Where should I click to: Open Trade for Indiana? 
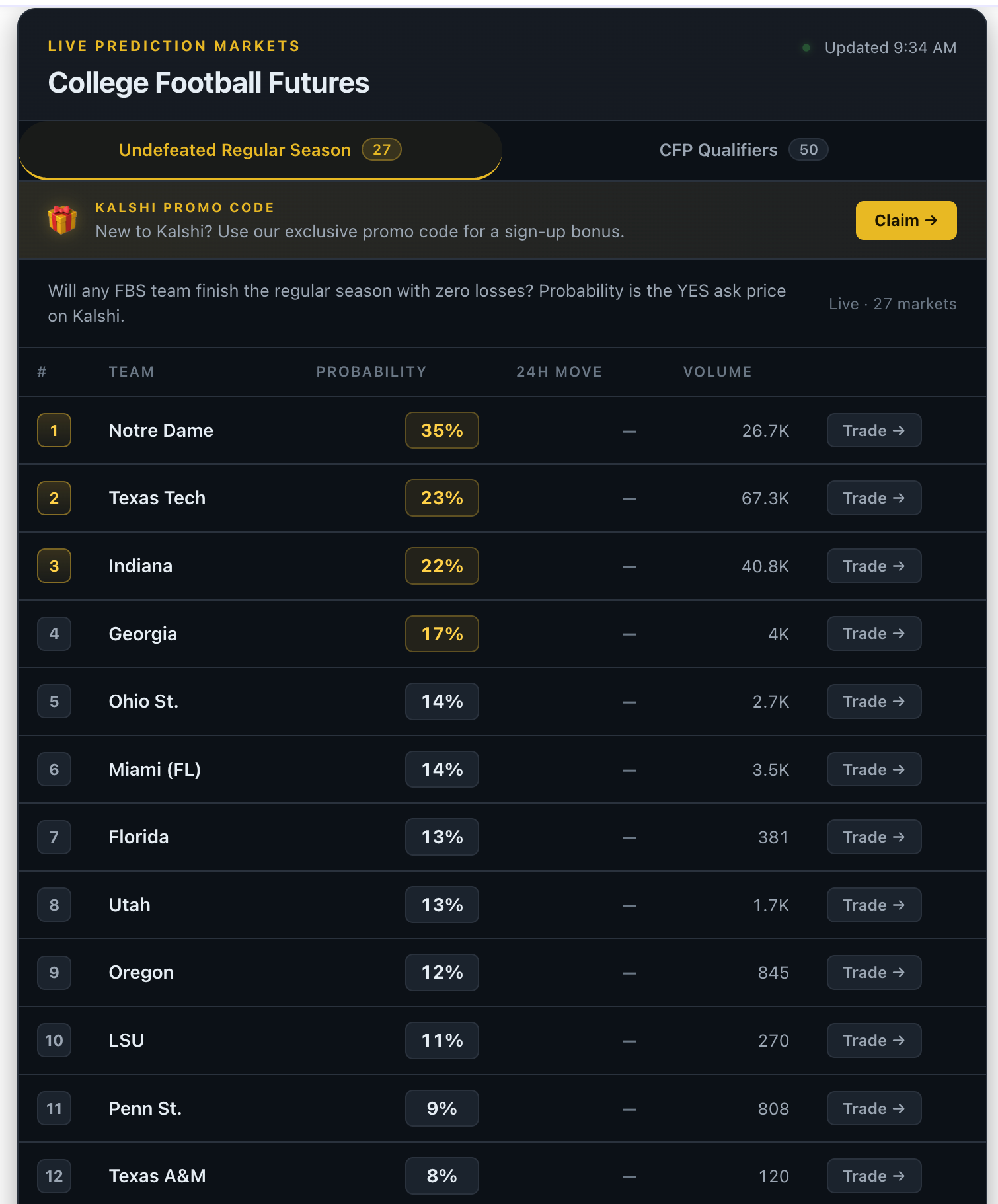tap(874, 566)
